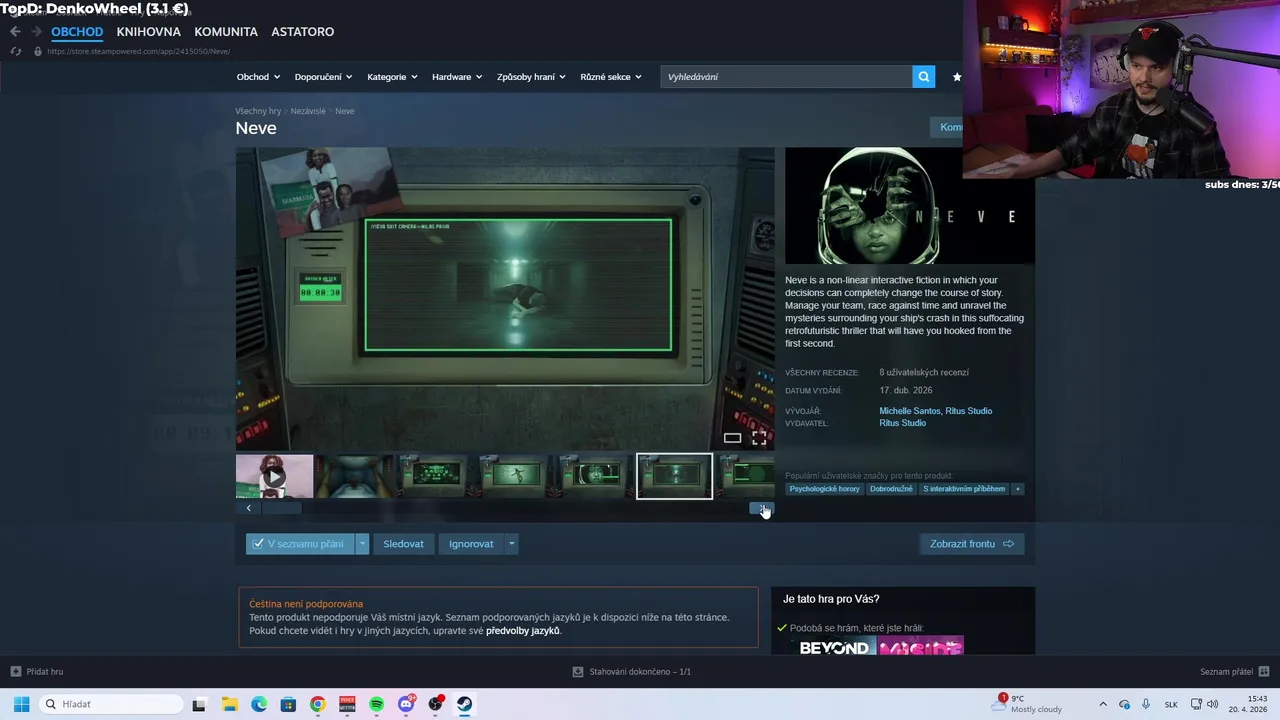Open screenshot in fullscreen view
This screenshot has height=720, width=1280.
click(759, 438)
